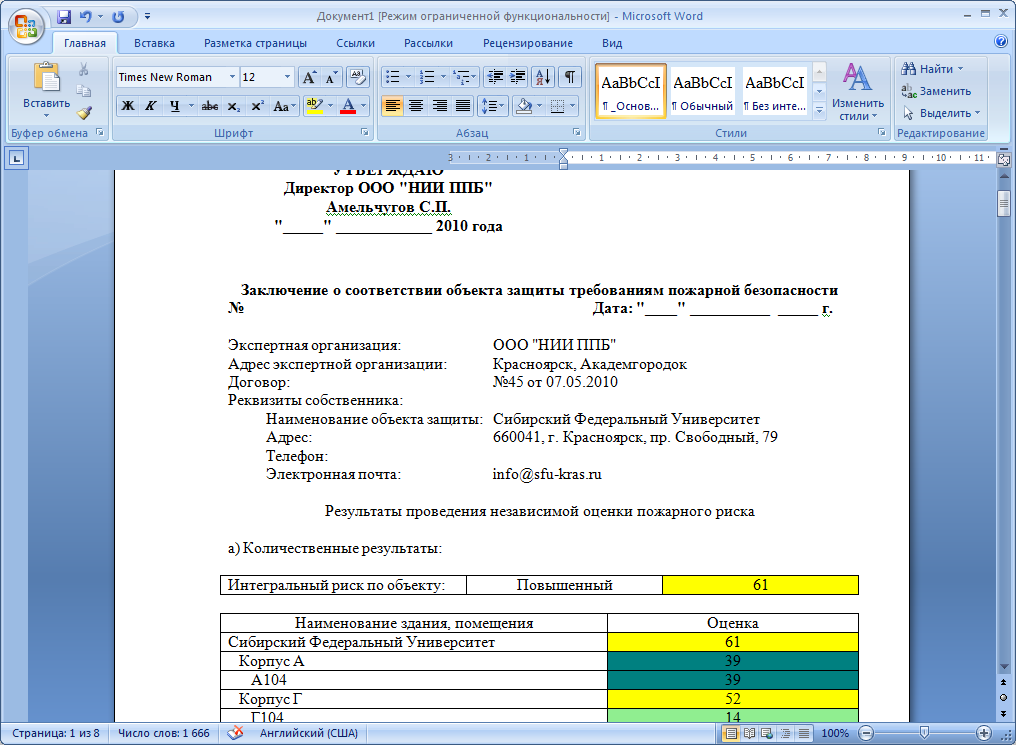The image size is (1016, 745).
Task: Toggle strikethrough formatting
Action: click(209, 106)
